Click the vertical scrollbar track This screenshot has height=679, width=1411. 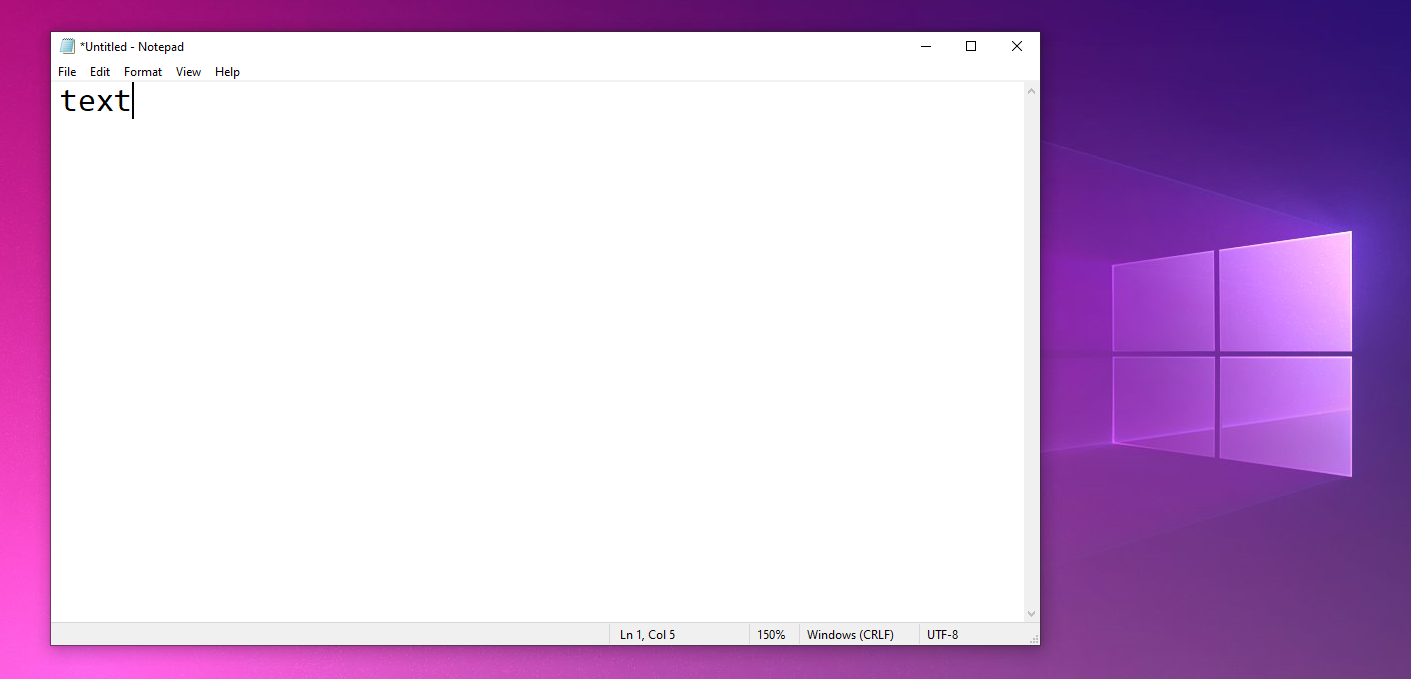coord(1032,350)
